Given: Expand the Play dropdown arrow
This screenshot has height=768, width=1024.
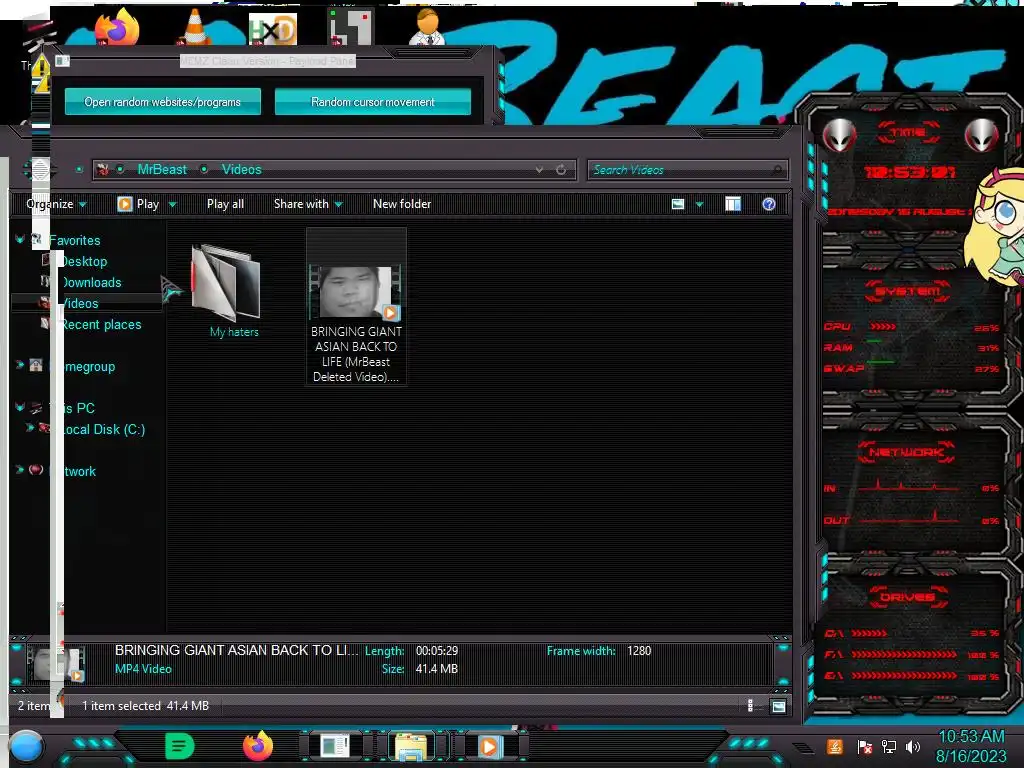Looking at the screenshot, I should pyautogui.click(x=172, y=204).
